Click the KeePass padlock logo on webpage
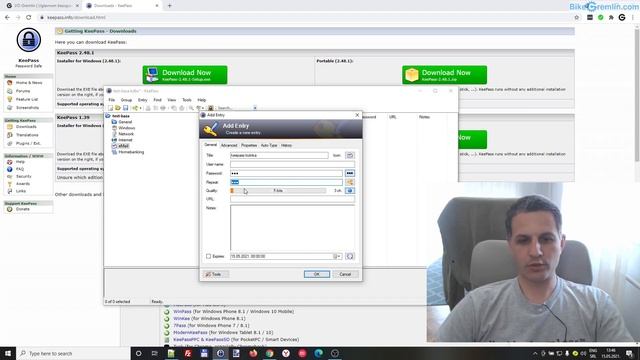Viewport: 640px width, 360px height. 29,40
